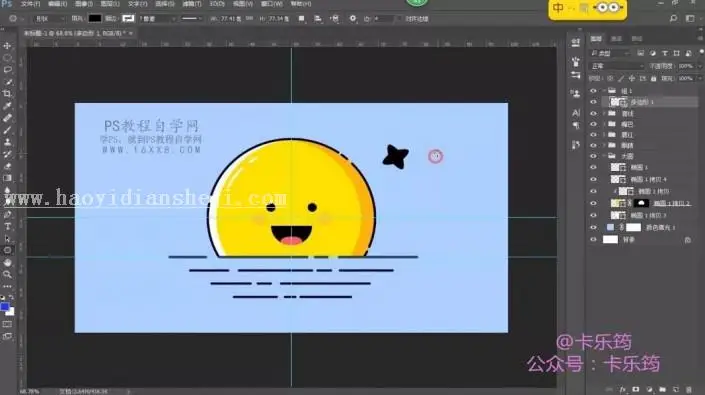
Task: Select the Pen tool
Action: (7, 214)
